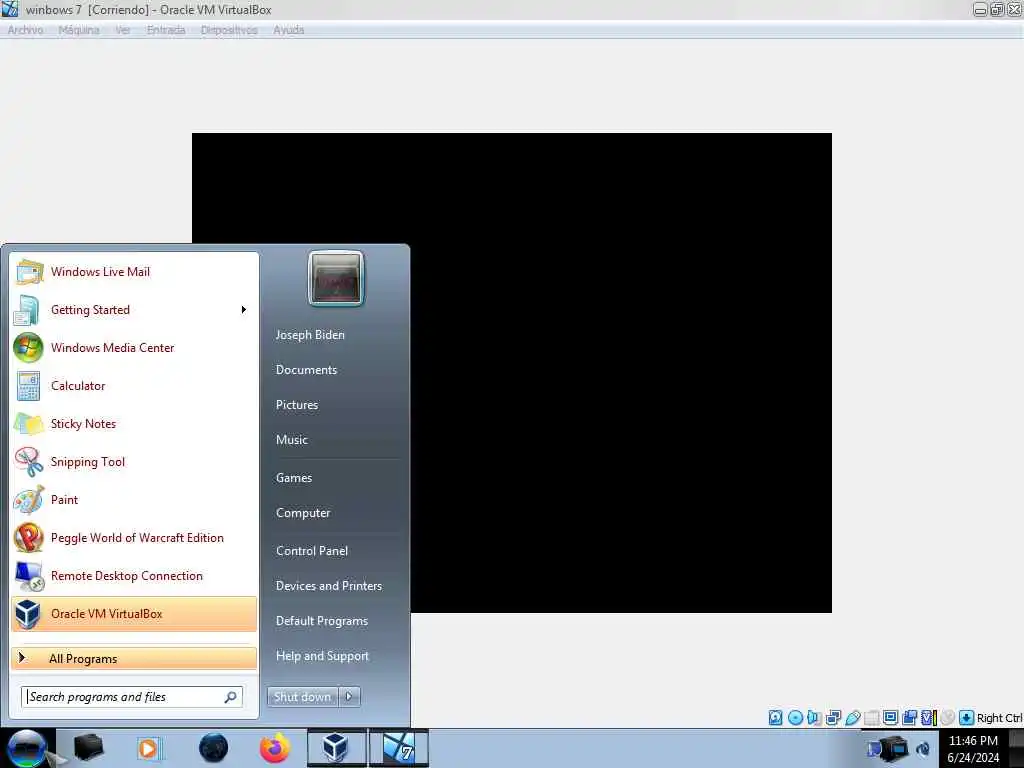
Task: Switch to the winbows 7 VM taskbar button
Action: 399,748
